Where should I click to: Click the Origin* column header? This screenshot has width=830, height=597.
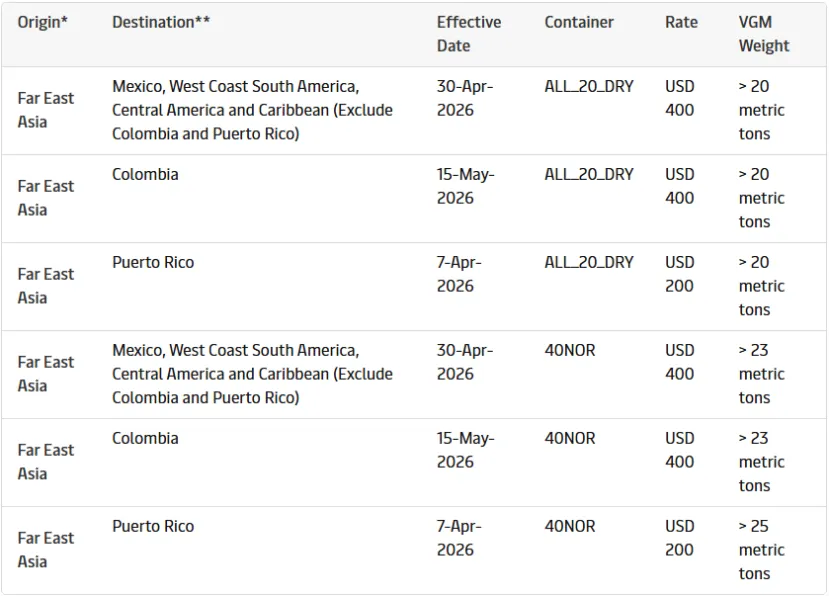43,22
